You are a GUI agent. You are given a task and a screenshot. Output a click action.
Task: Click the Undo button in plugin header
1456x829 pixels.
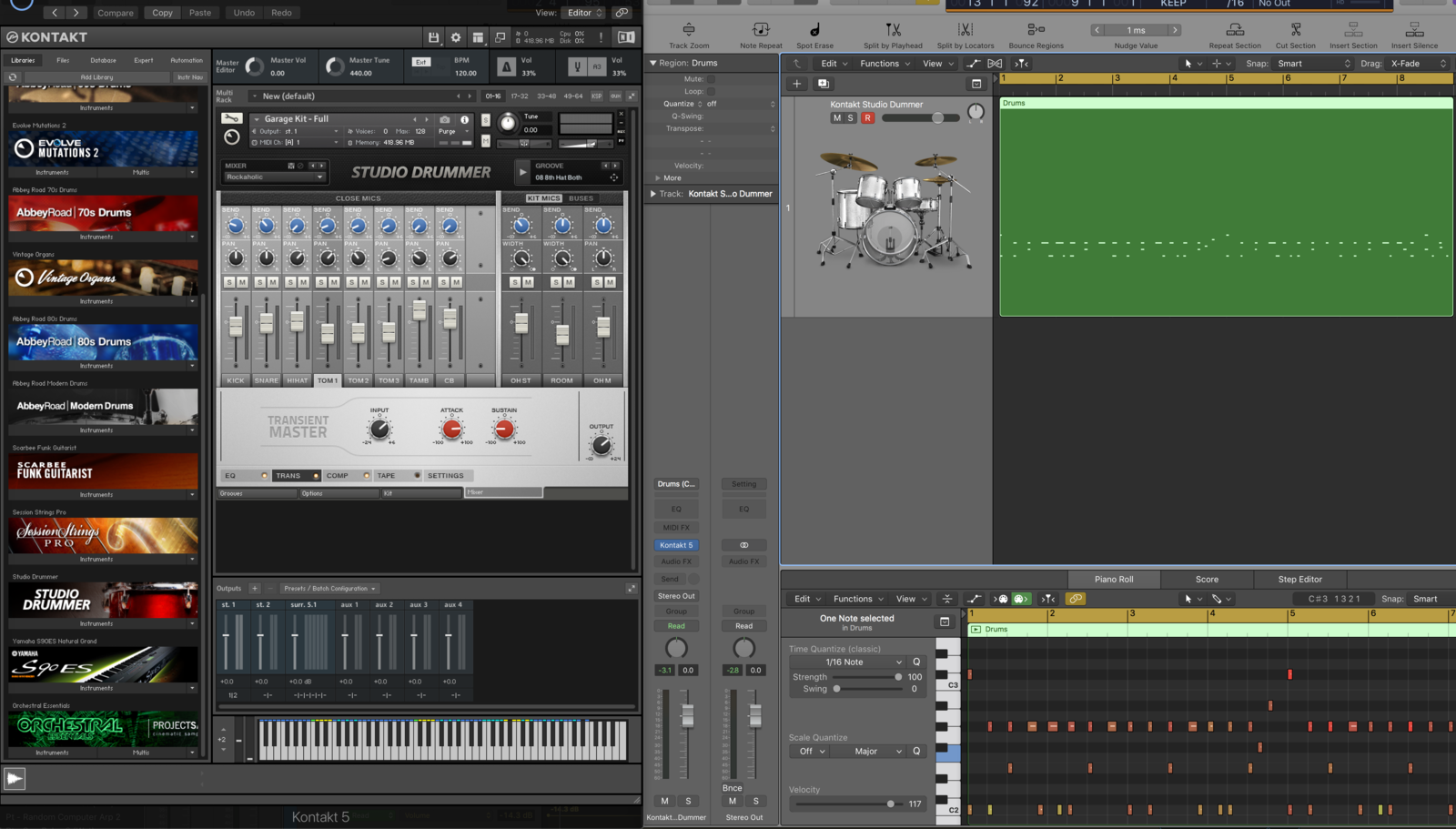[244, 13]
